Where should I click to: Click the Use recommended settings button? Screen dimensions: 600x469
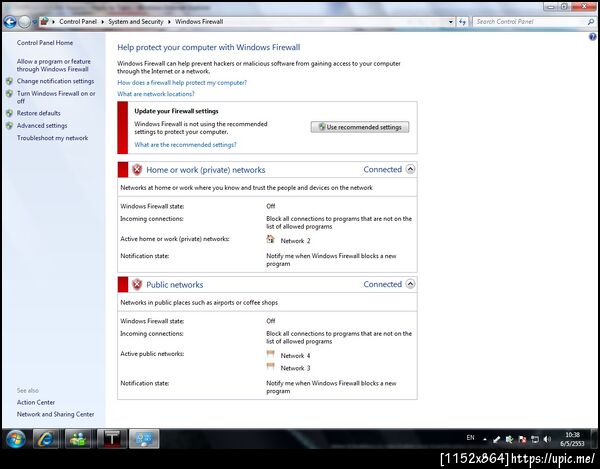pos(360,127)
